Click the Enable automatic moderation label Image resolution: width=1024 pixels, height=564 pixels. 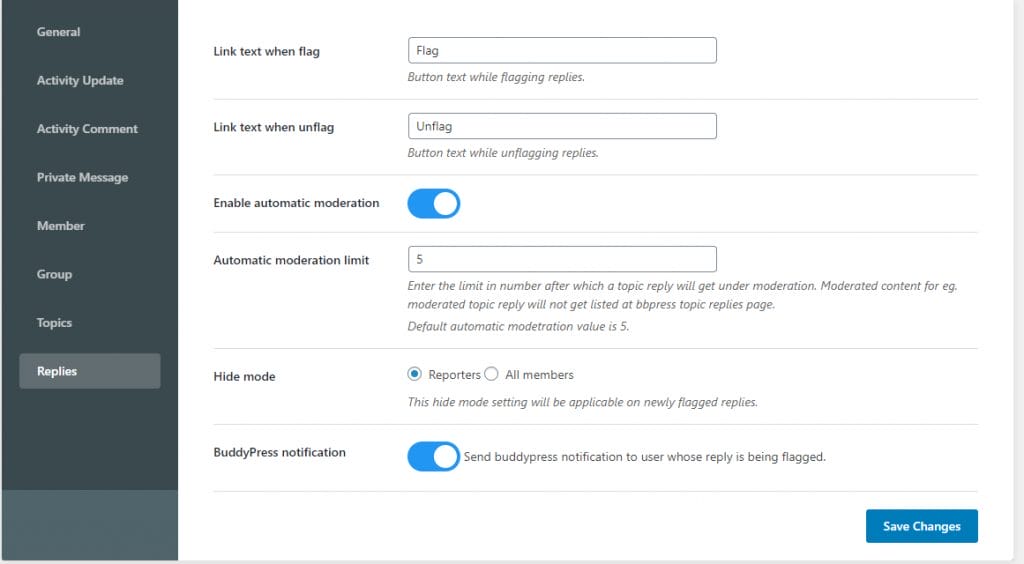click(296, 203)
